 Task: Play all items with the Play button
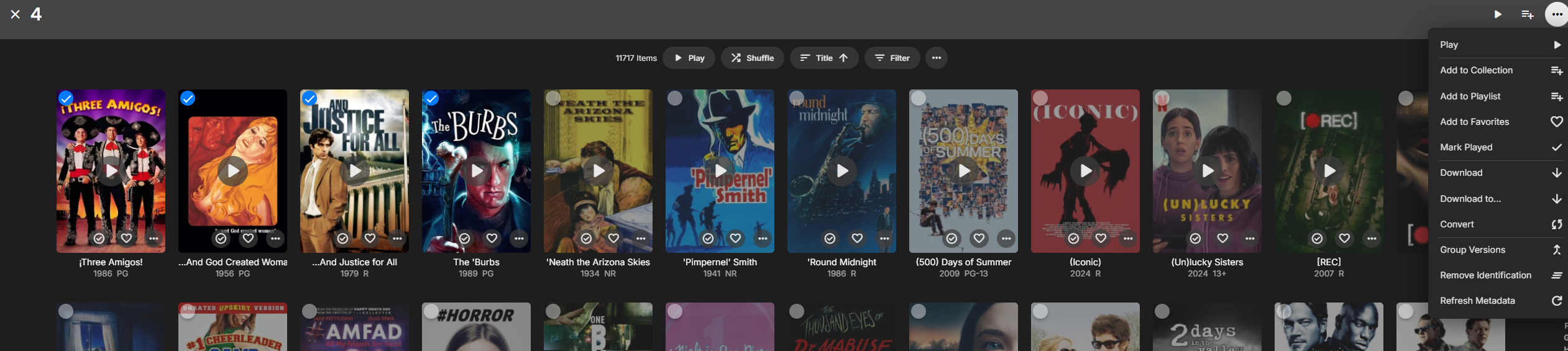pos(689,58)
